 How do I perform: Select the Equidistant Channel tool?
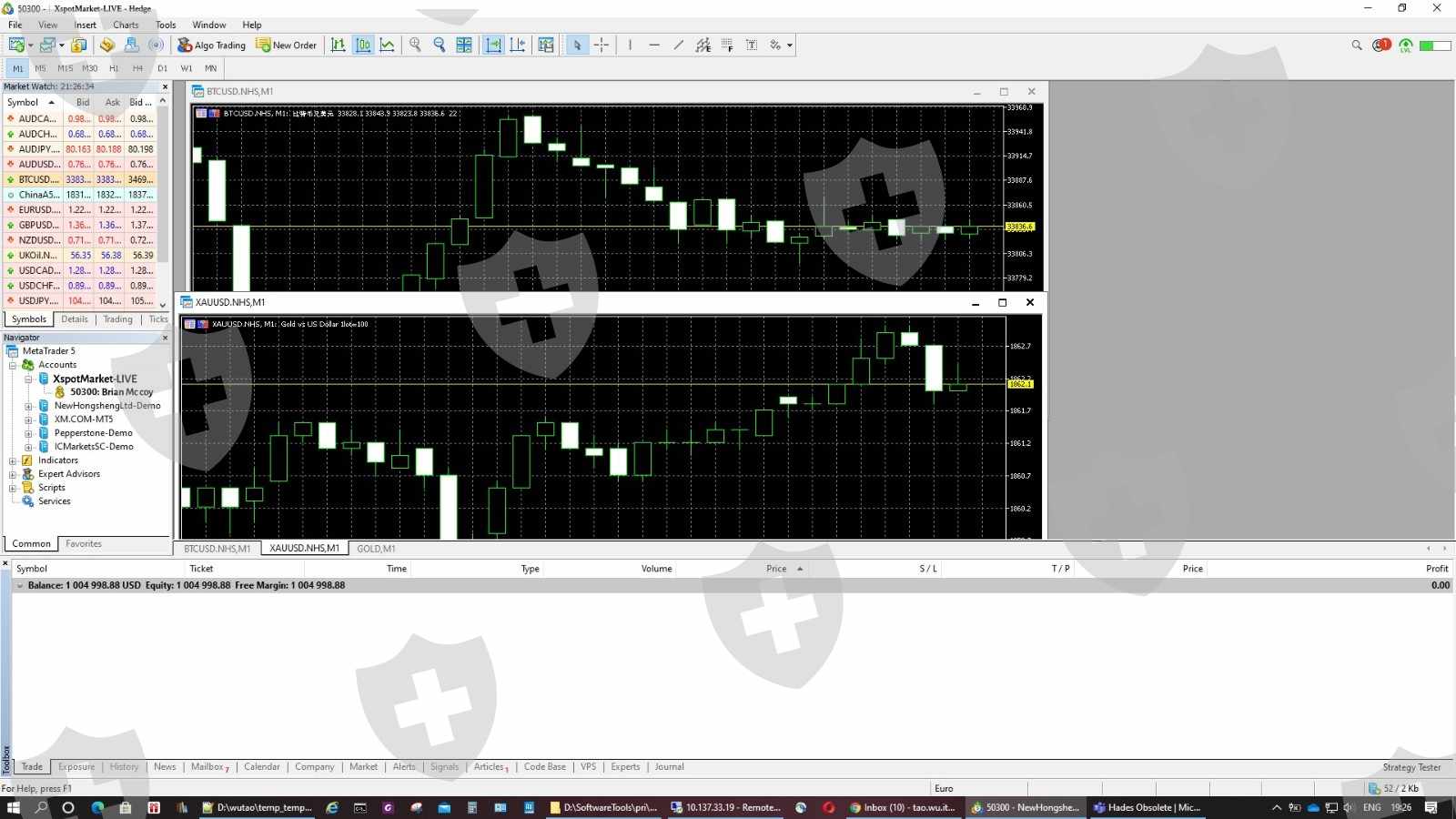[x=703, y=45]
